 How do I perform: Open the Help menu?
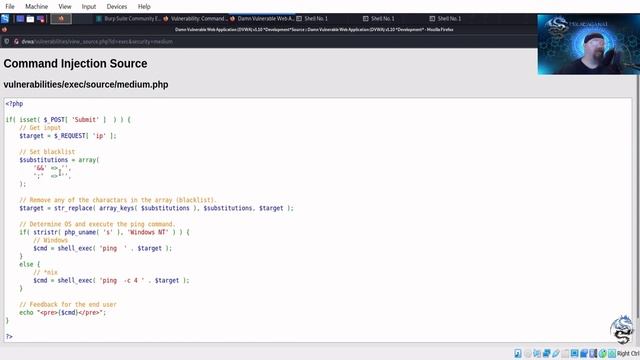(x=144, y=7)
